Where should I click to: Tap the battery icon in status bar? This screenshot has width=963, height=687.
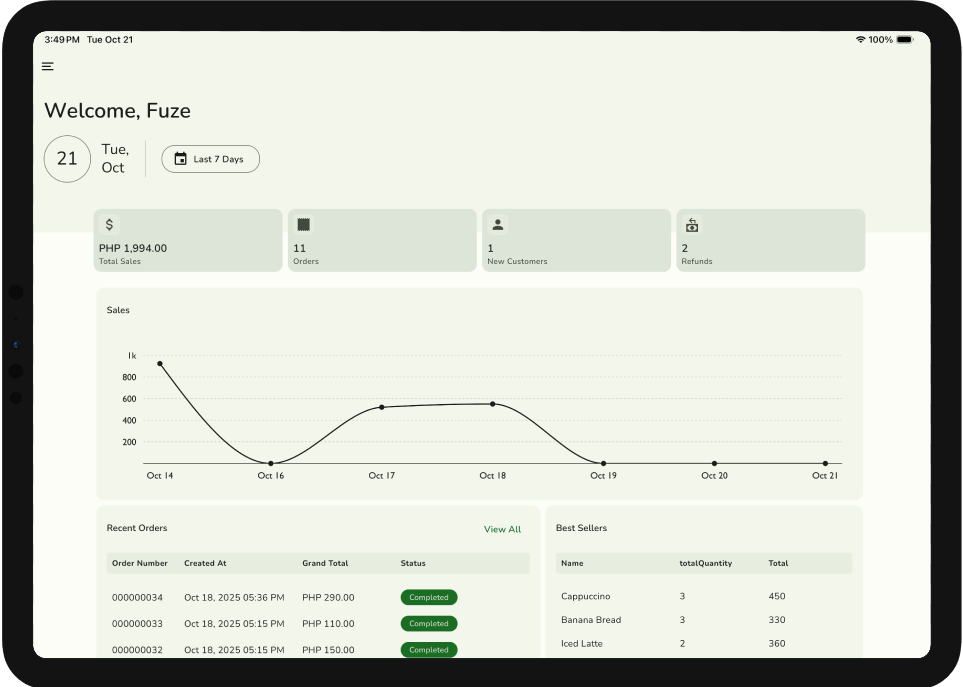coord(904,40)
